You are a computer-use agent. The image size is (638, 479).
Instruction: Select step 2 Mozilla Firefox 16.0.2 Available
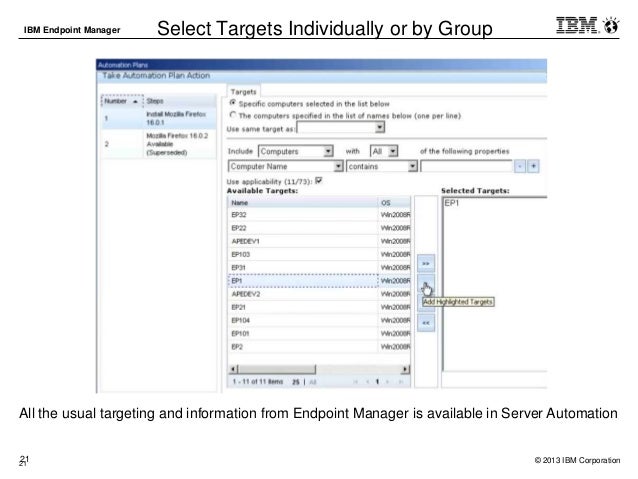point(159,144)
